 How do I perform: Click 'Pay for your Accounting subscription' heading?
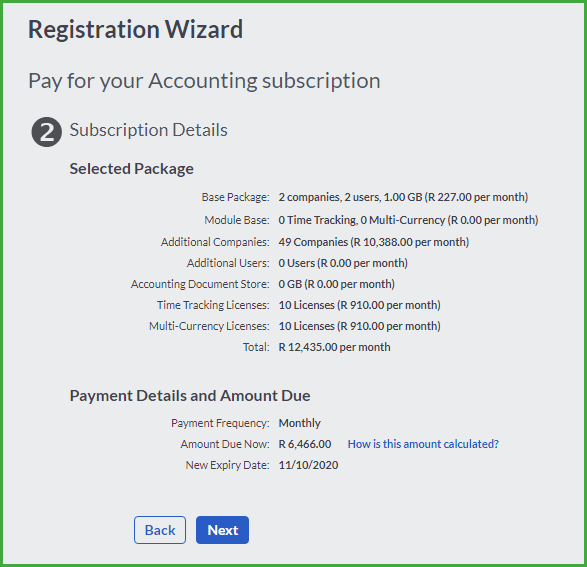click(204, 81)
